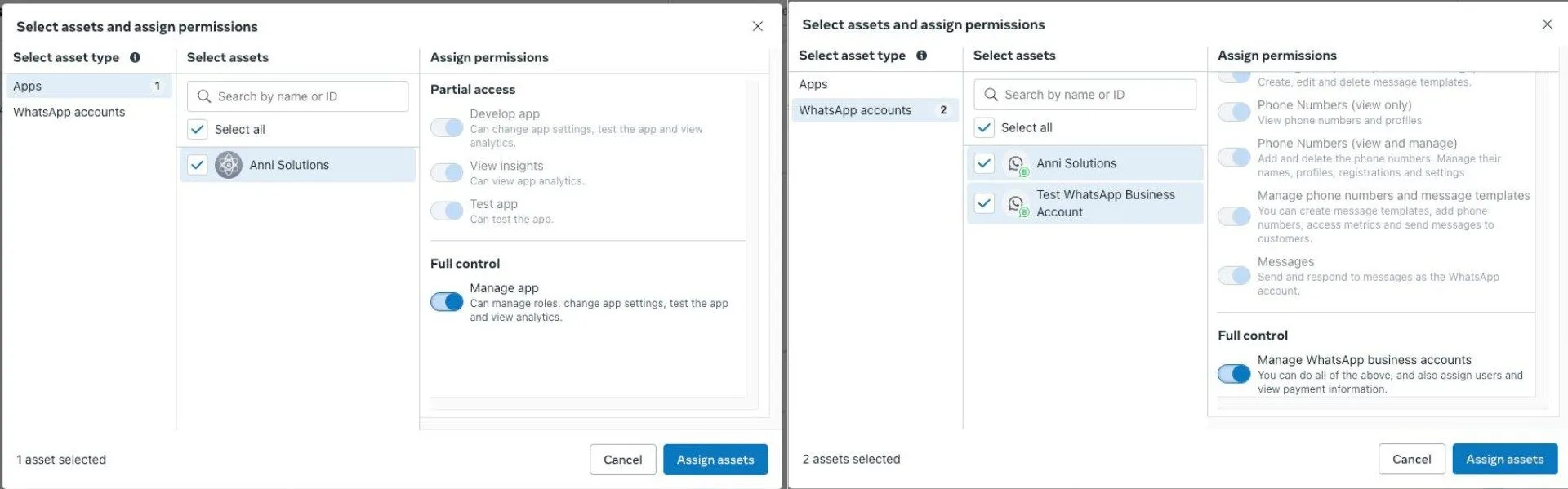Uncheck the Test WhatsApp Business Account checkbox
Screen dimensions: 1568x489
click(x=984, y=203)
